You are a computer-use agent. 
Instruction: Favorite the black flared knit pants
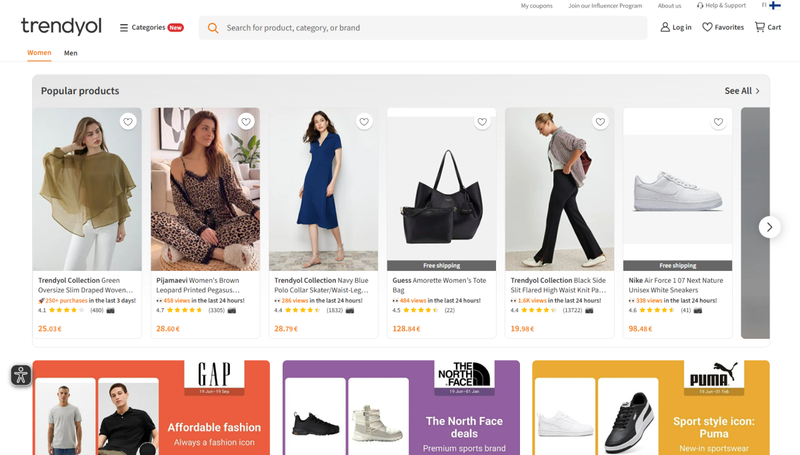click(600, 122)
